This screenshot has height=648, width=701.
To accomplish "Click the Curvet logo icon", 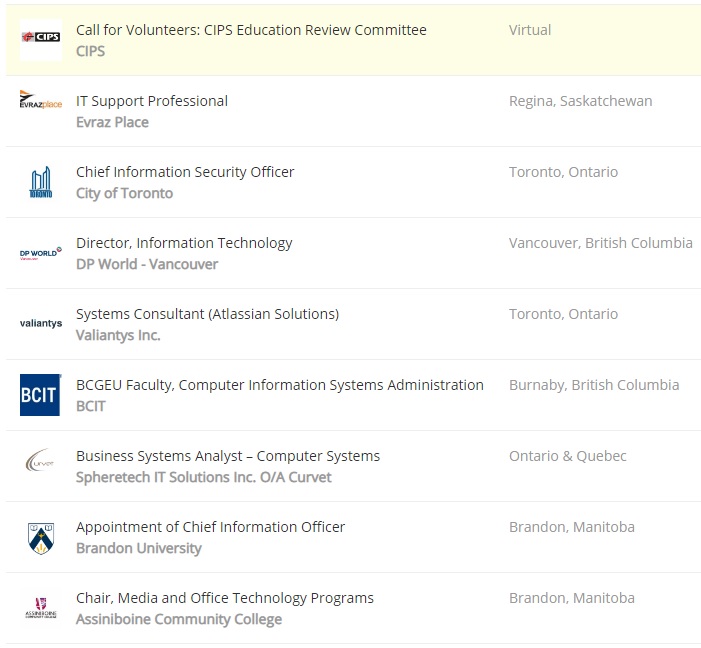I will [x=40, y=465].
